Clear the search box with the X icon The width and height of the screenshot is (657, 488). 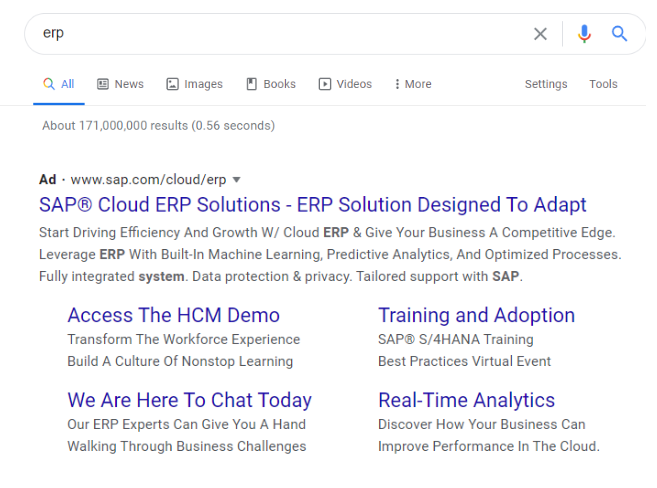pos(540,34)
